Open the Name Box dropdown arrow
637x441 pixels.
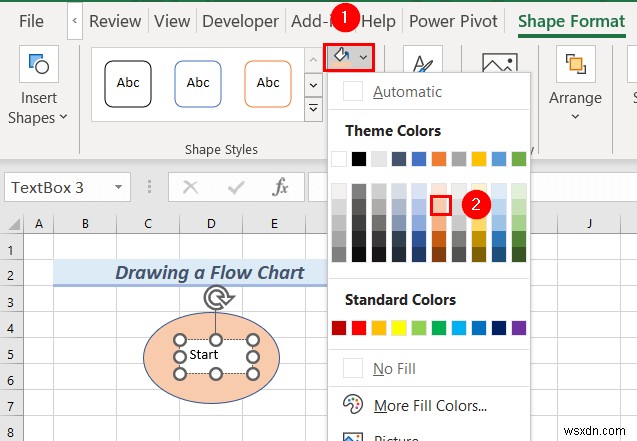(x=118, y=187)
